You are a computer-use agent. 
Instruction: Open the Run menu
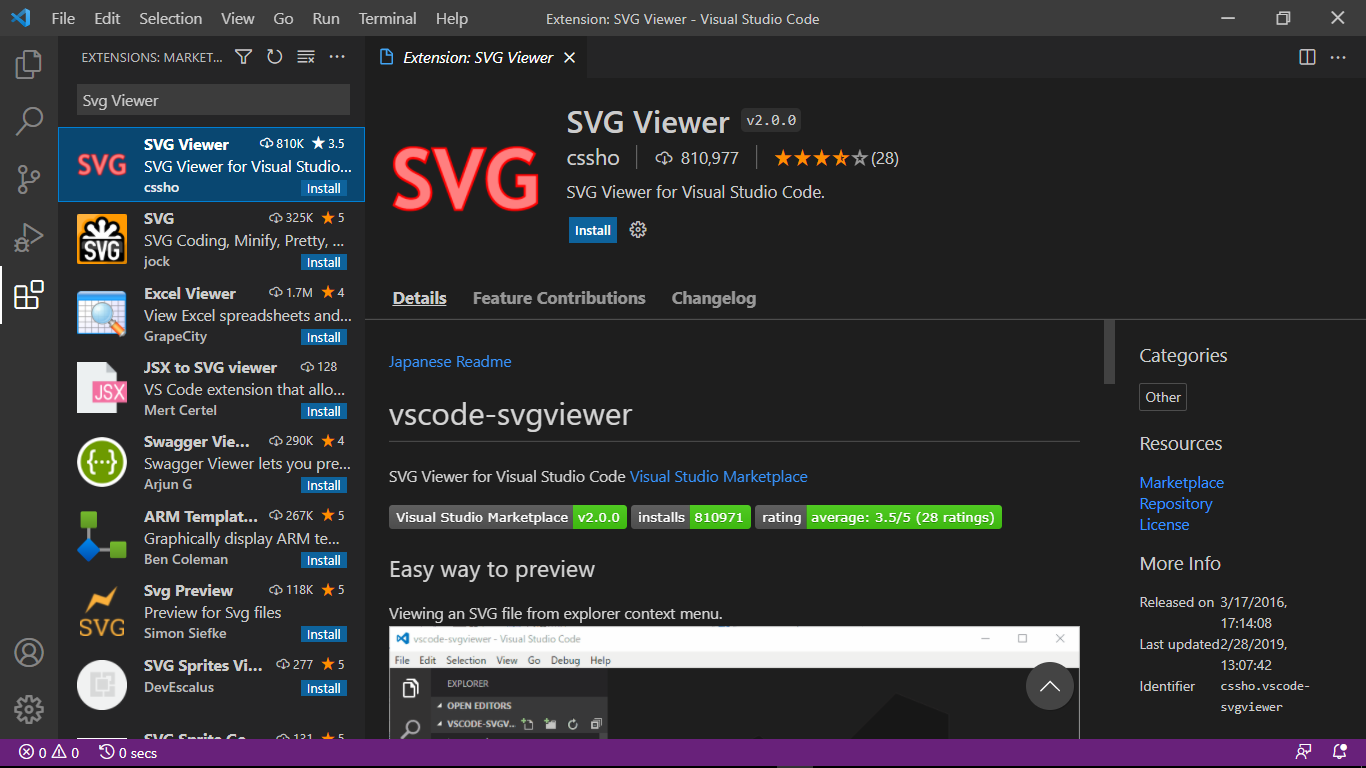coord(326,18)
